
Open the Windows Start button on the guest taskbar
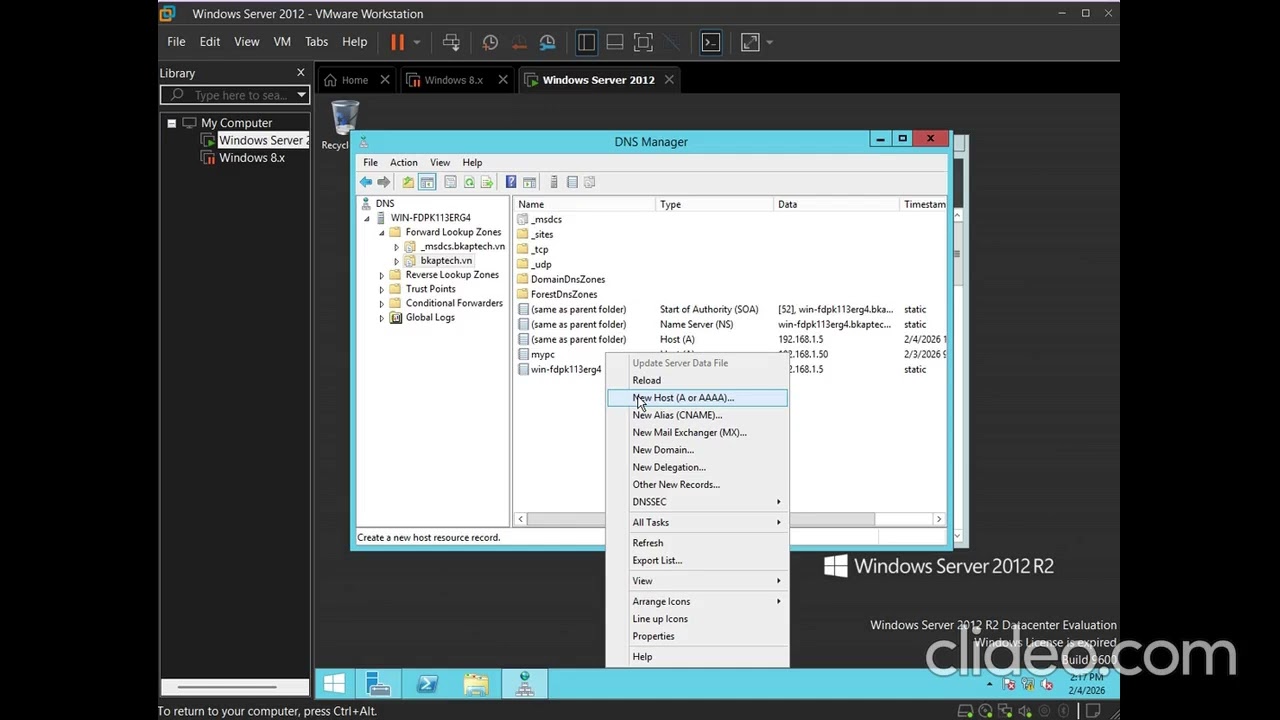click(x=334, y=684)
